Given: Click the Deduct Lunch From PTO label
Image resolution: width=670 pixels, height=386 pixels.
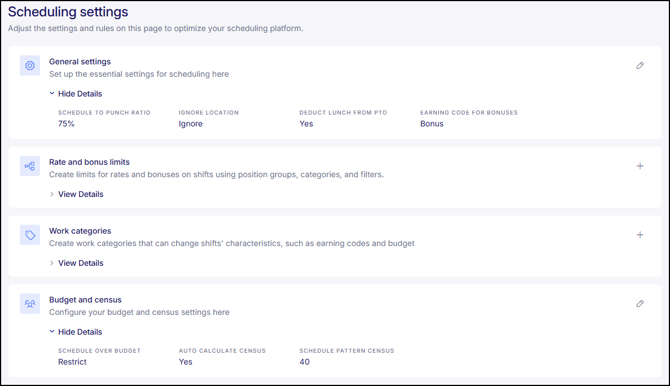Looking at the screenshot, I should [x=343, y=112].
